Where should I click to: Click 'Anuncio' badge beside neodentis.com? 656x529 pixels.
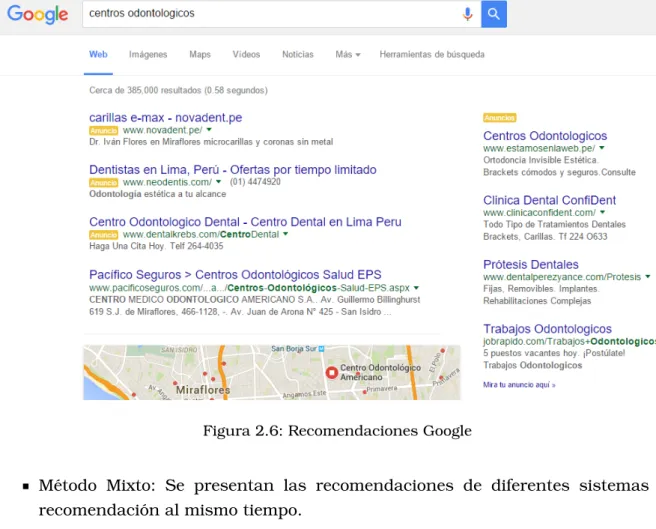point(103,182)
